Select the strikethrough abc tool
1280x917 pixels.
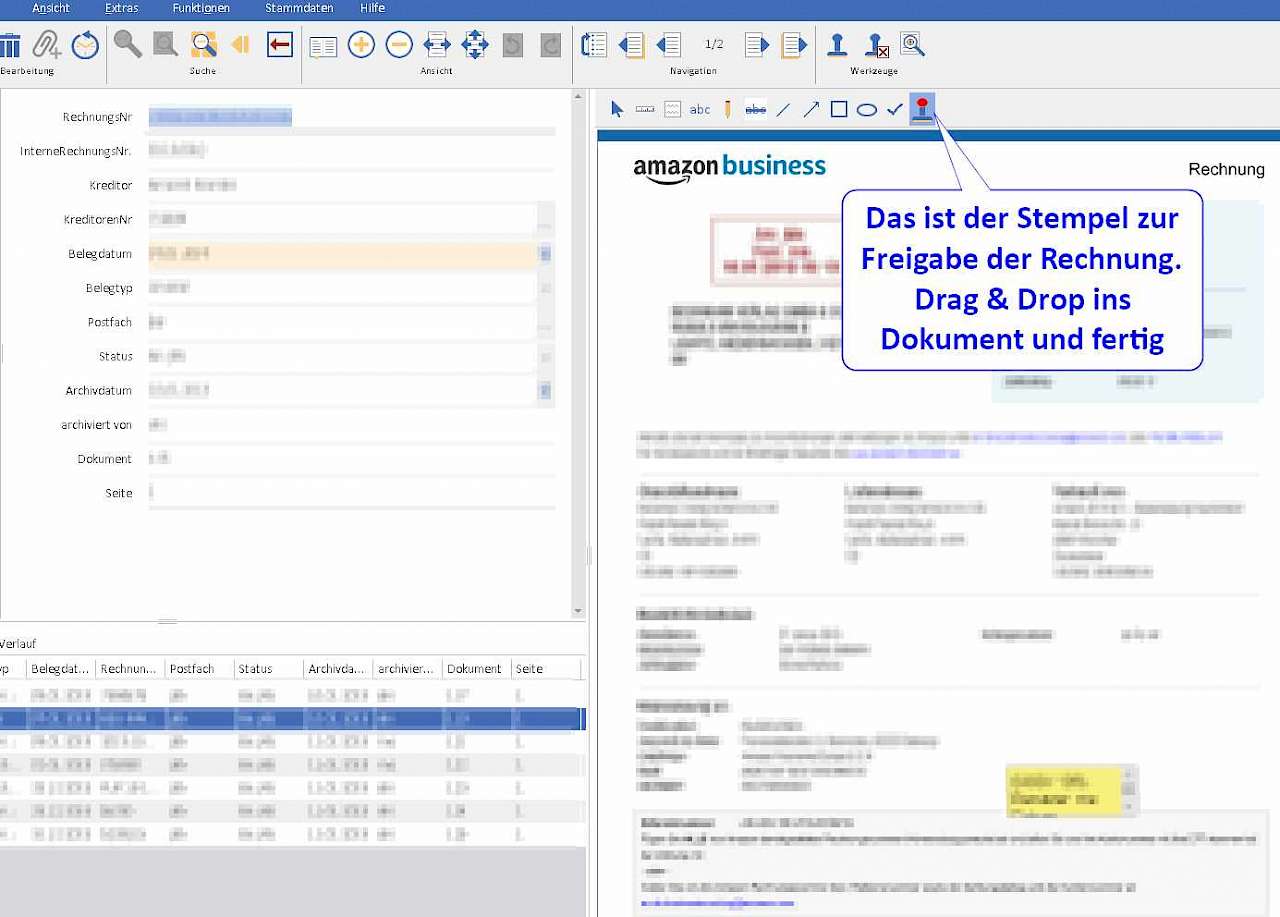point(756,109)
